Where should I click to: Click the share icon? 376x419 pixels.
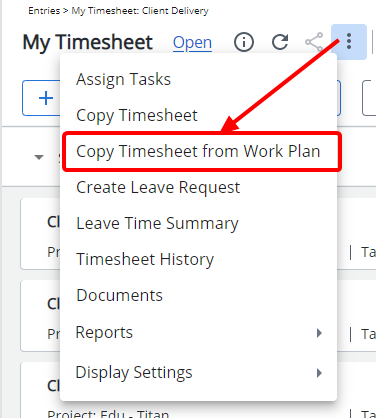[314, 42]
